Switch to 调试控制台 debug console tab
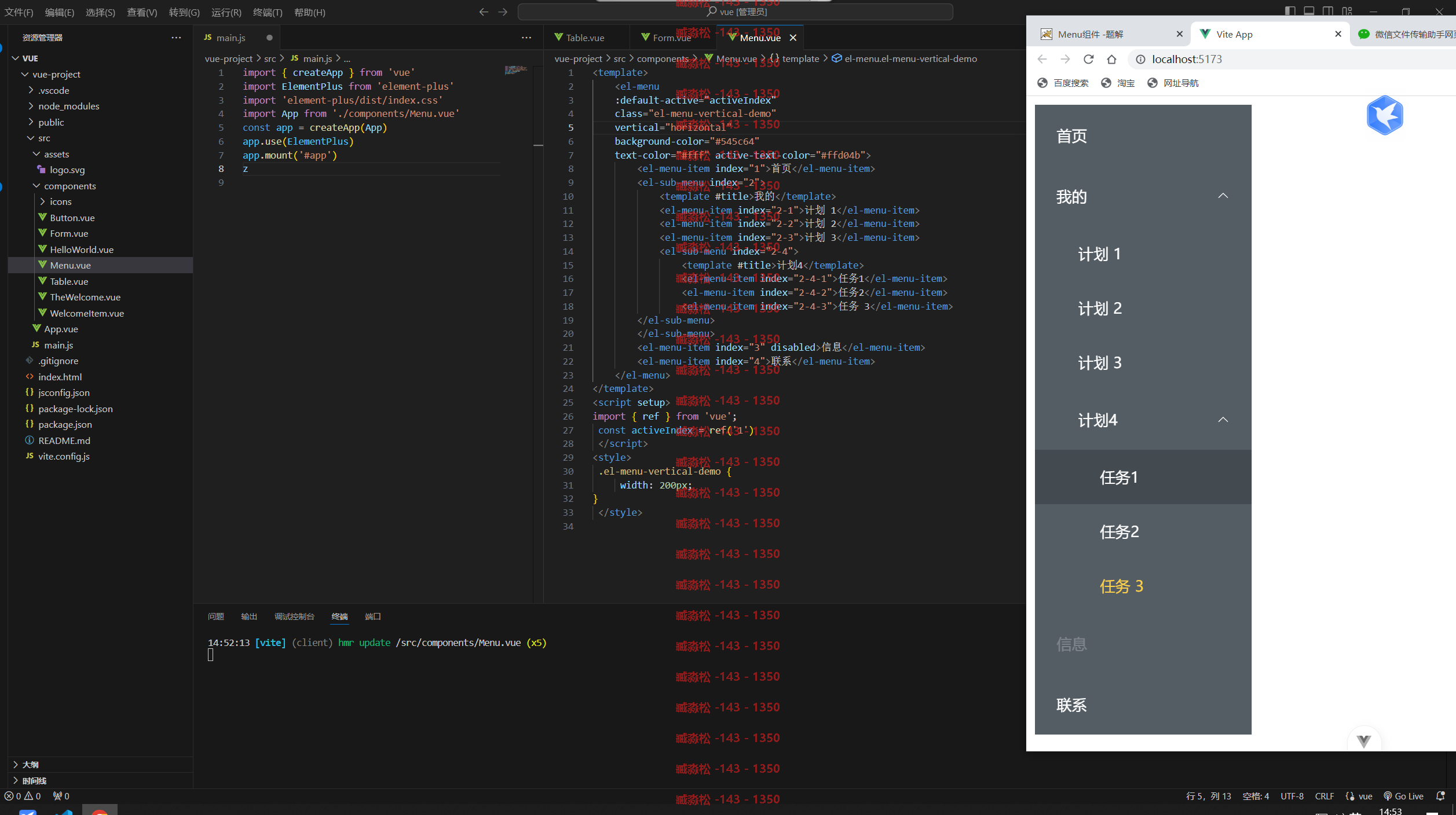This screenshot has width=1456, height=815. [294, 616]
